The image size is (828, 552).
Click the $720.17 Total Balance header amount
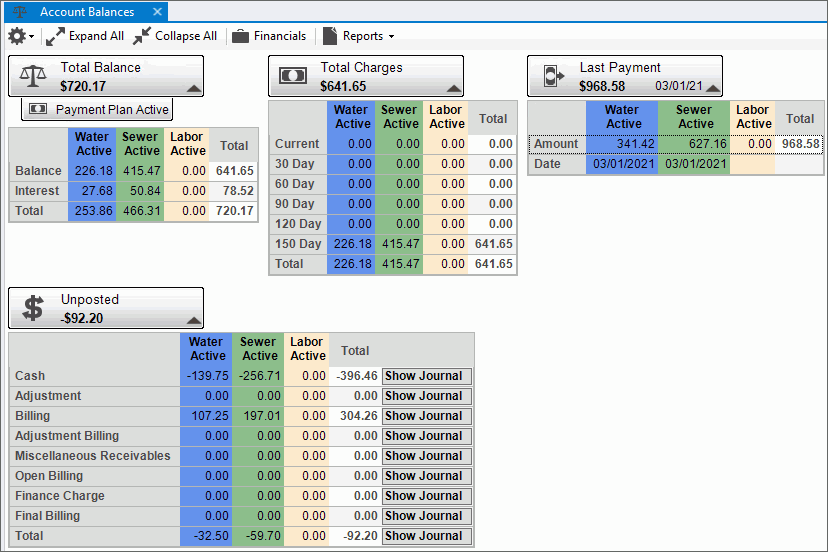[x=83, y=86]
